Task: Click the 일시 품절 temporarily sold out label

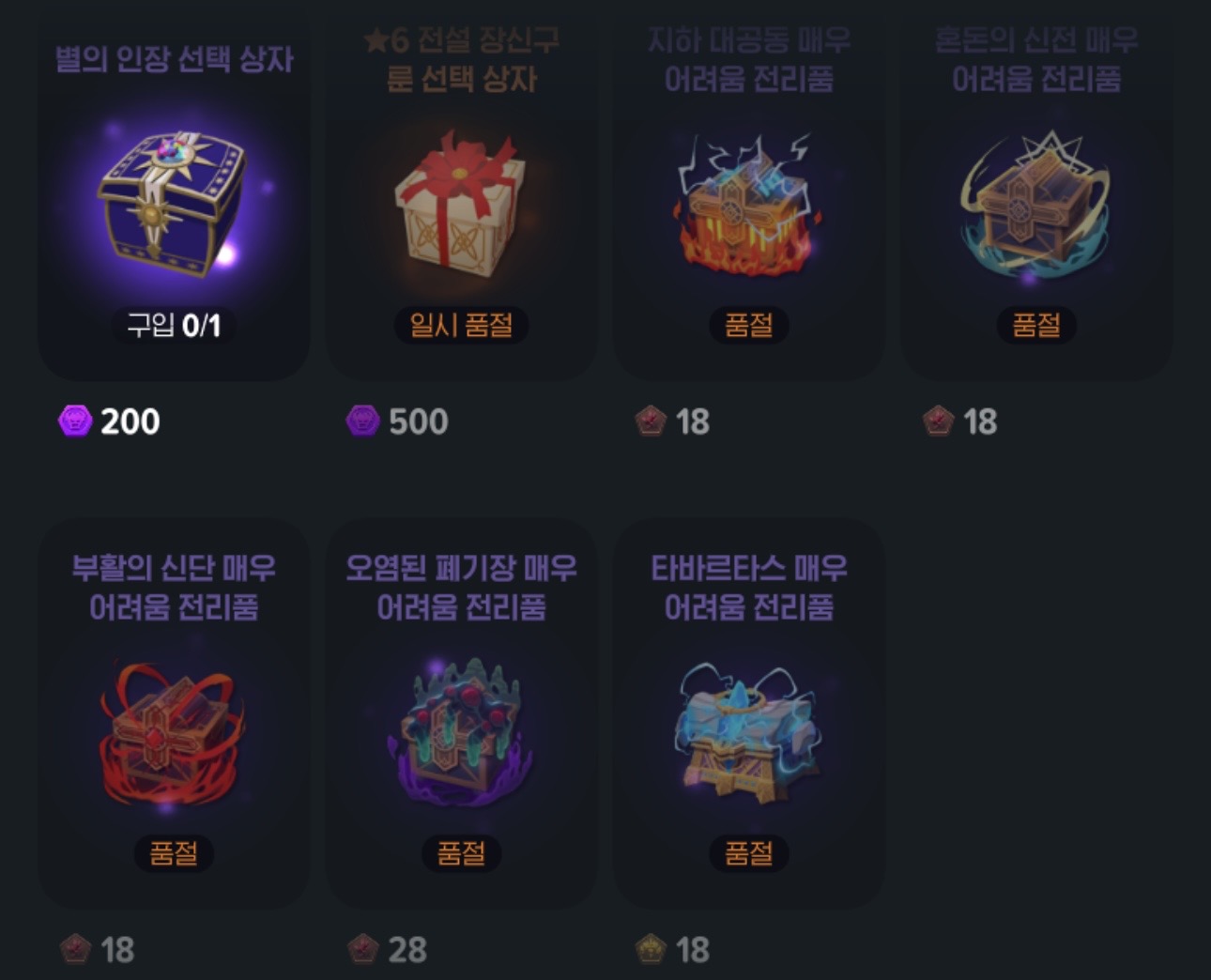Action: coord(461,326)
